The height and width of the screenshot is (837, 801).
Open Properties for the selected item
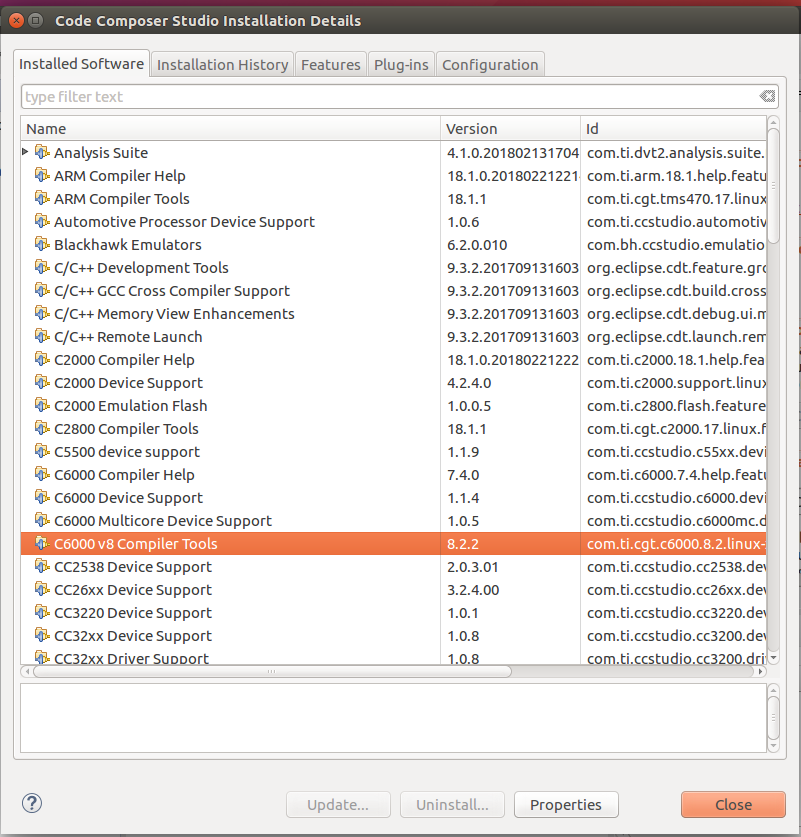pyautogui.click(x=566, y=804)
